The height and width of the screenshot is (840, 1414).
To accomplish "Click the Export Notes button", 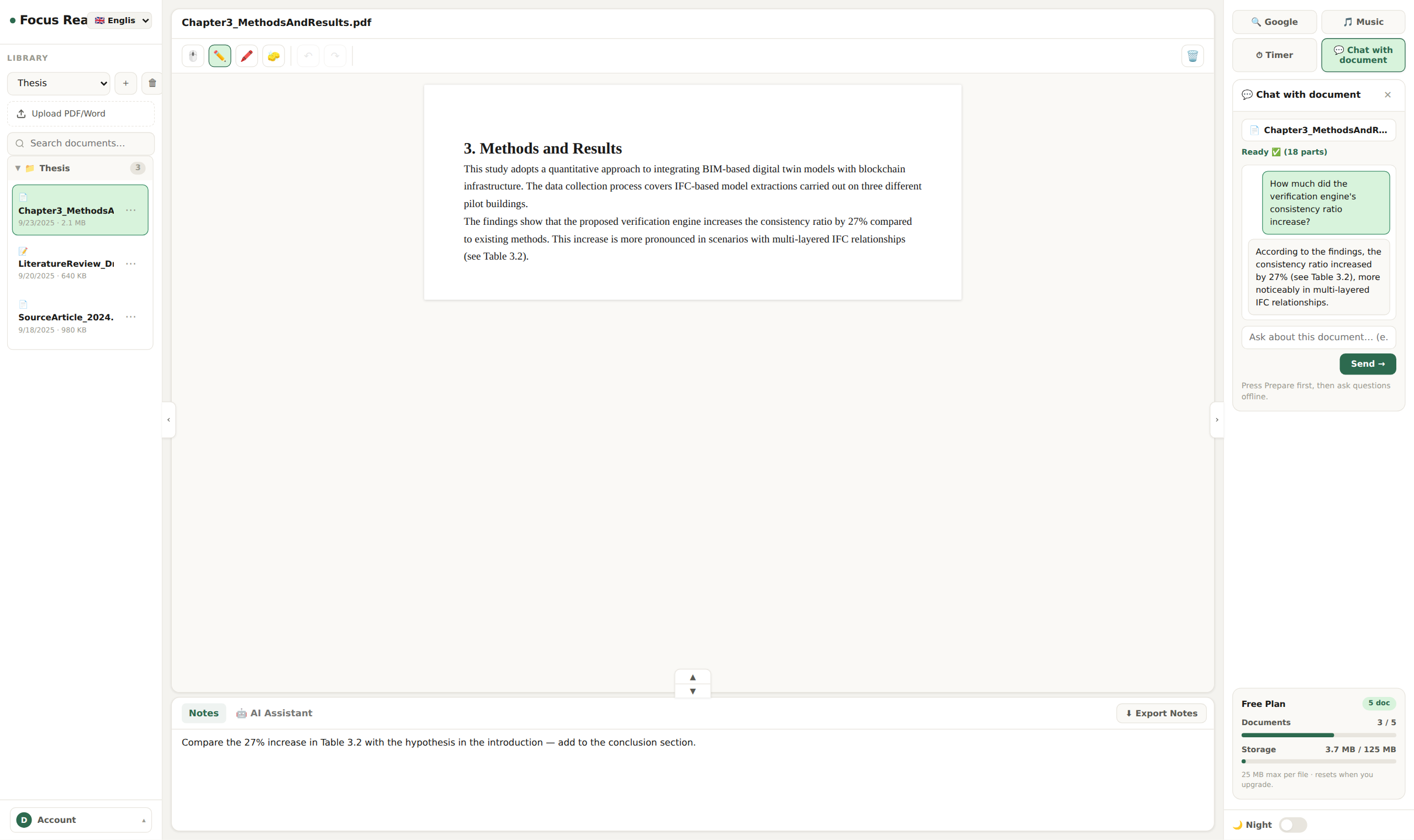I will pos(1161,713).
